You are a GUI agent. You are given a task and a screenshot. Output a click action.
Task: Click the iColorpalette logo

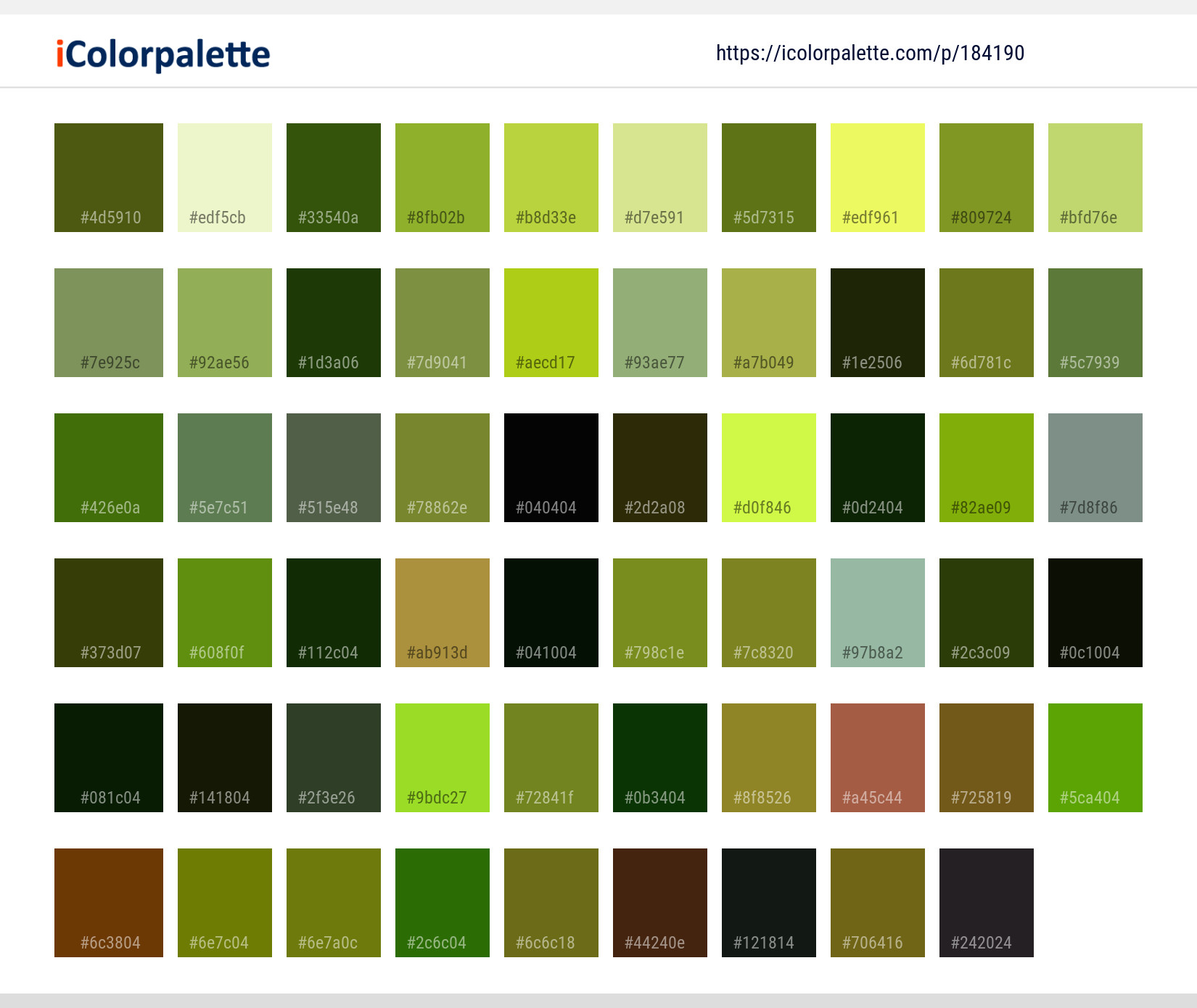[163, 54]
